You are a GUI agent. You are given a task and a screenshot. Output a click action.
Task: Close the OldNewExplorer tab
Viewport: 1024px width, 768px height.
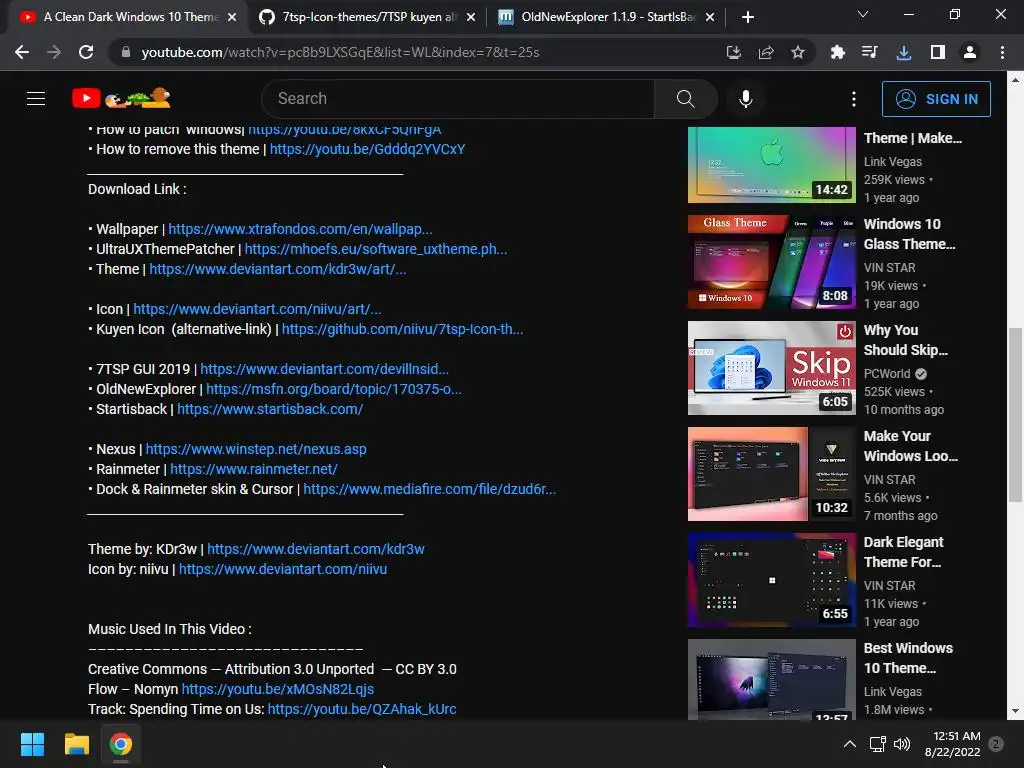(x=710, y=17)
